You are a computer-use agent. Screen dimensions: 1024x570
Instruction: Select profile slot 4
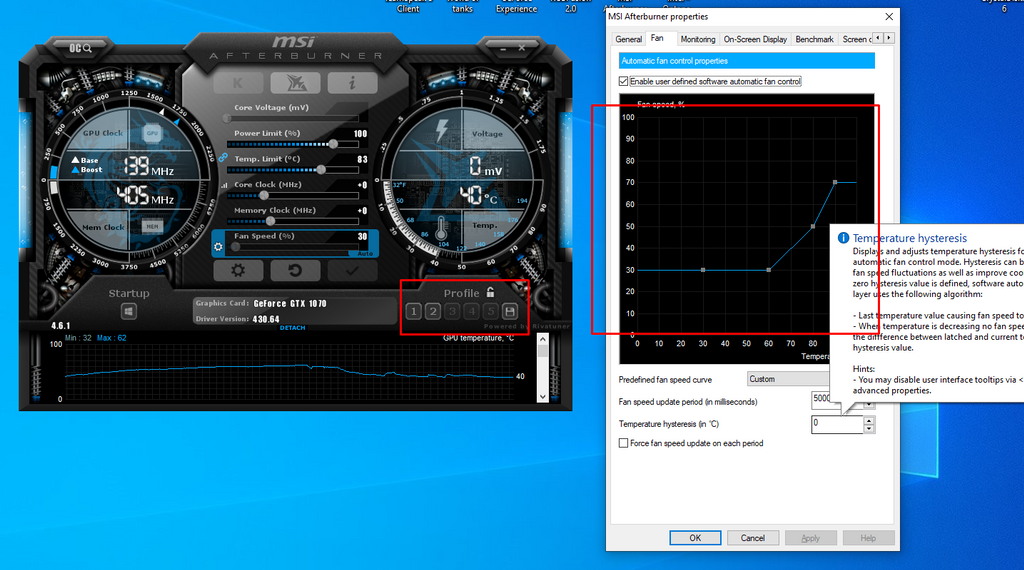pos(472,311)
